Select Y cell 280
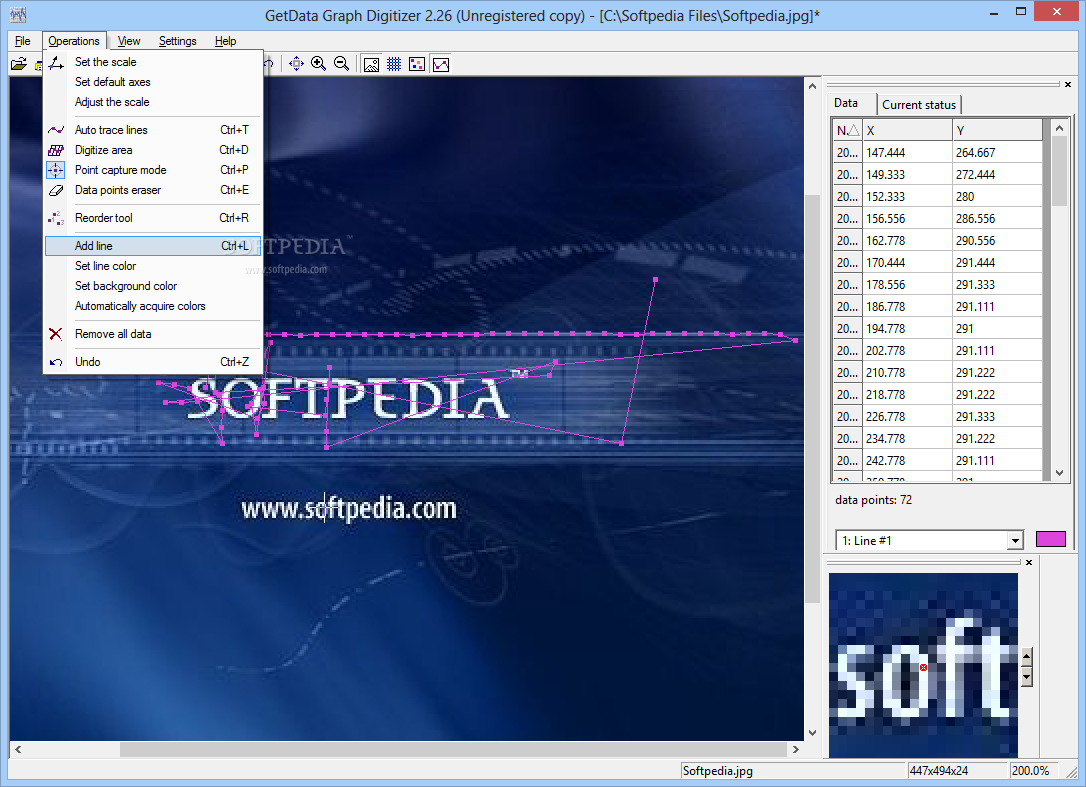This screenshot has width=1086, height=787. (997, 197)
